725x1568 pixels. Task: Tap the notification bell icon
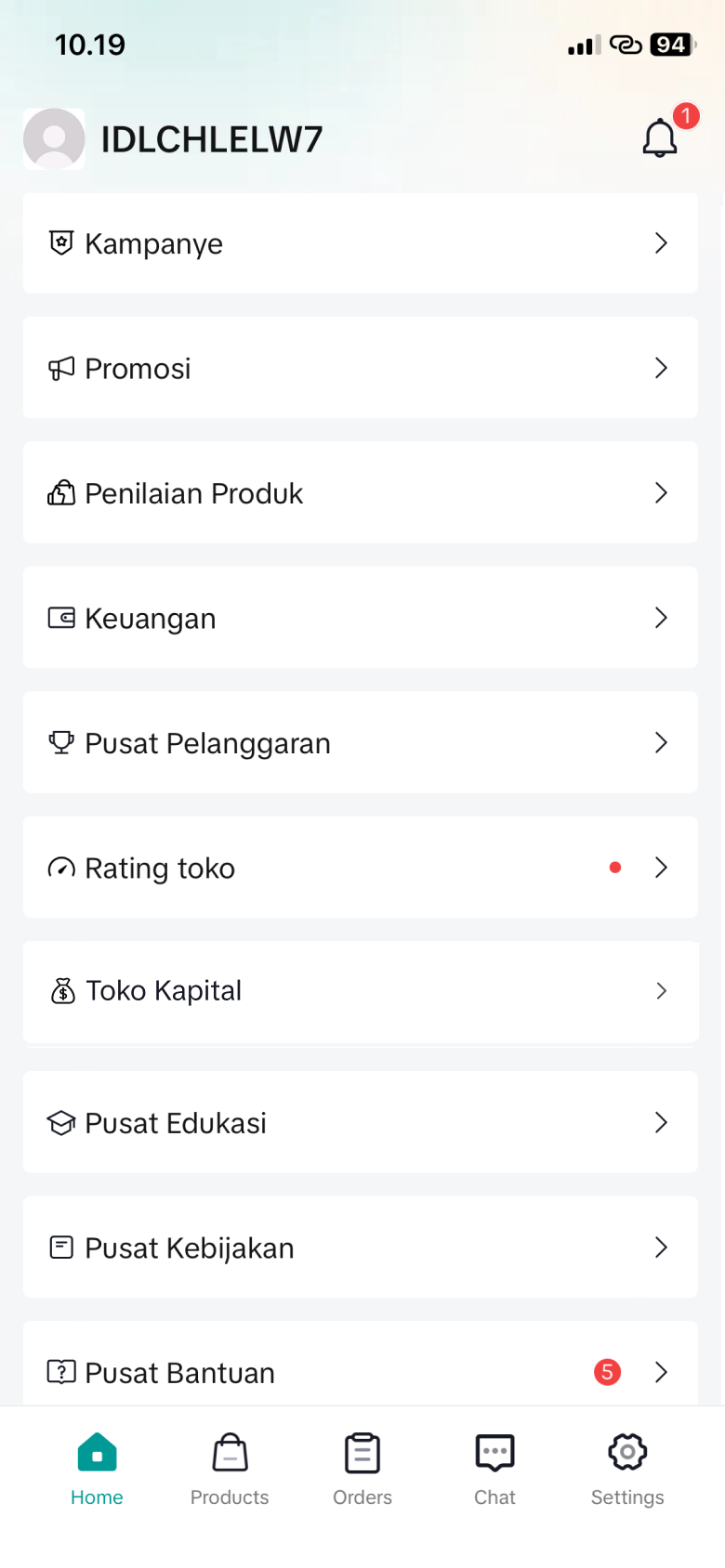click(x=660, y=138)
